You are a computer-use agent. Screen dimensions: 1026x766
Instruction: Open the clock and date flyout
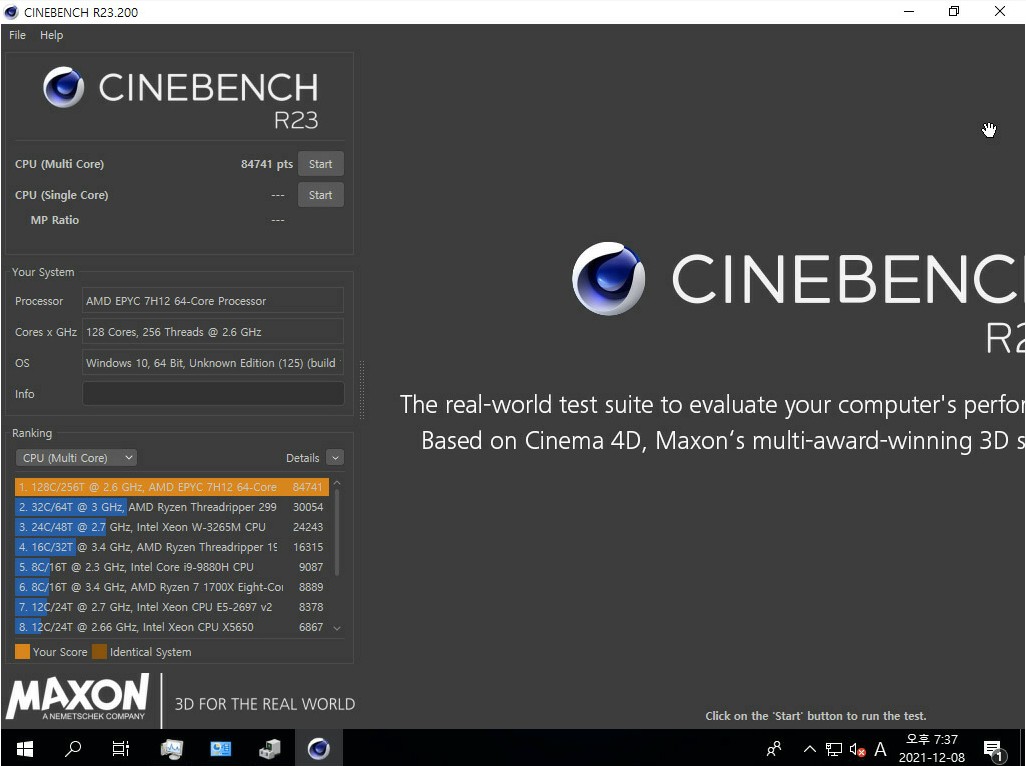(931, 748)
